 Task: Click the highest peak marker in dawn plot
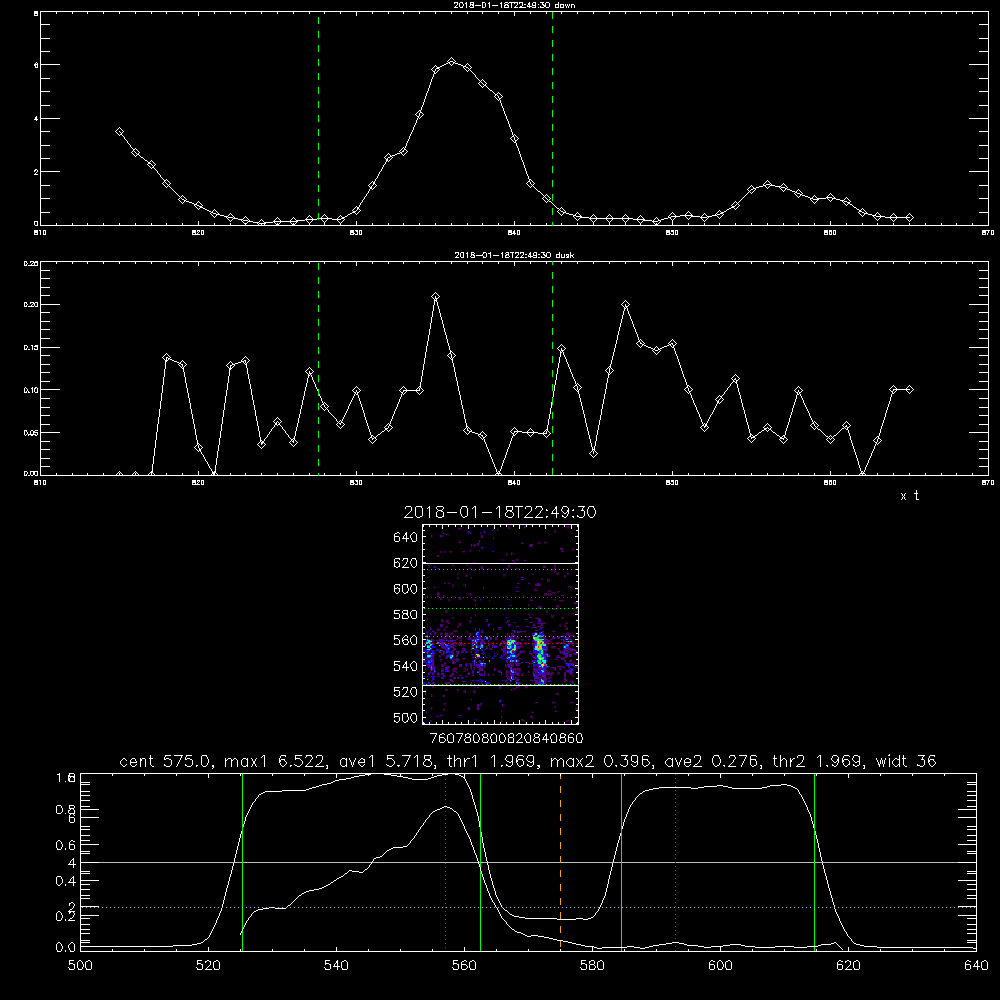coord(452,62)
